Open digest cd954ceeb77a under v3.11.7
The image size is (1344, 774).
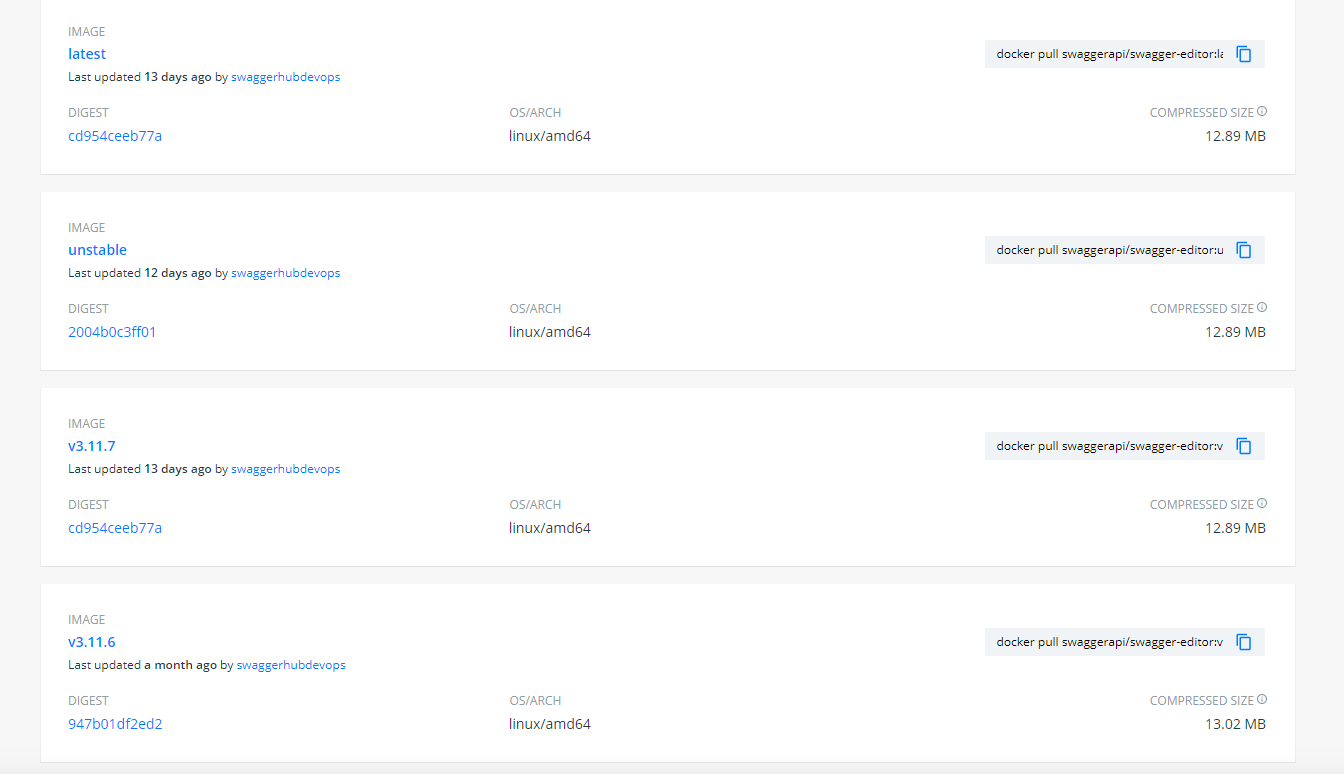tap(115, 527)
